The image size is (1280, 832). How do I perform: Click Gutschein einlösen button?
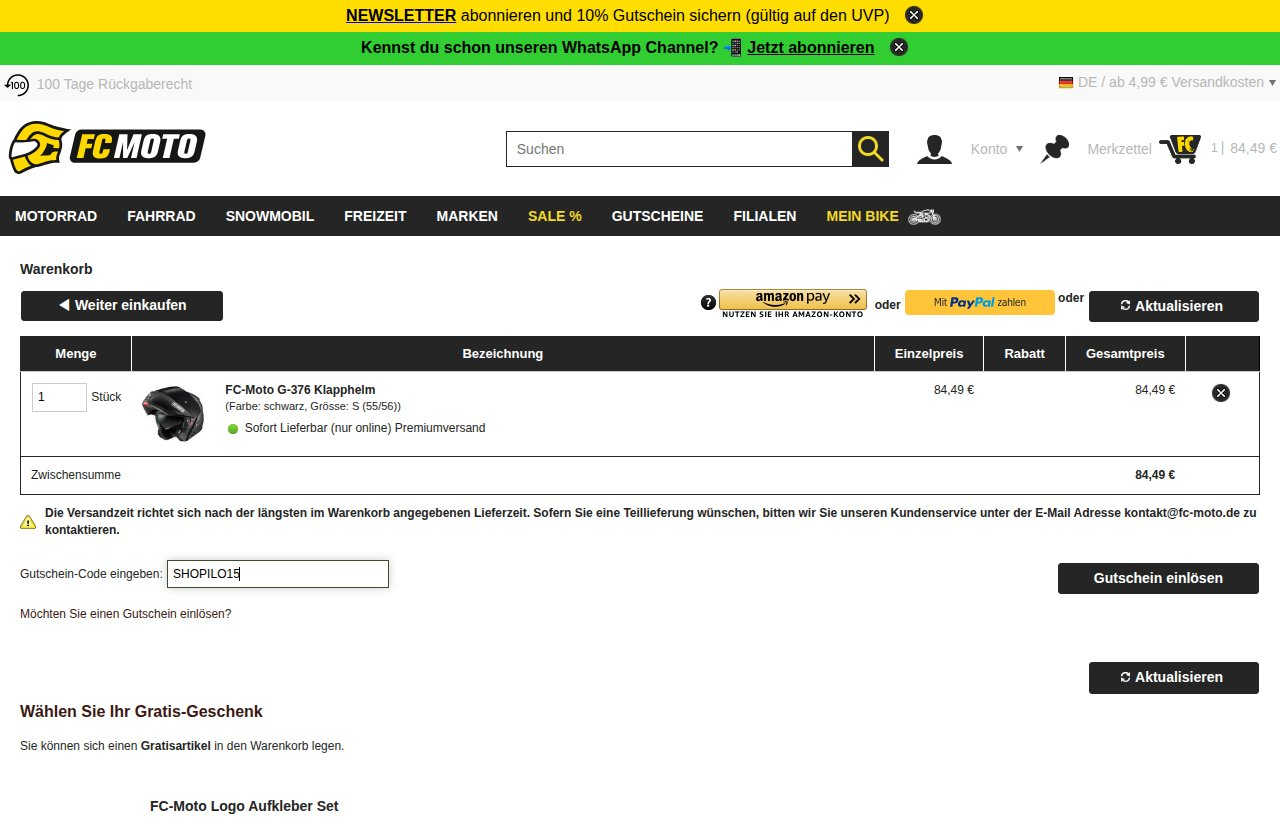tap(1158, 578)
